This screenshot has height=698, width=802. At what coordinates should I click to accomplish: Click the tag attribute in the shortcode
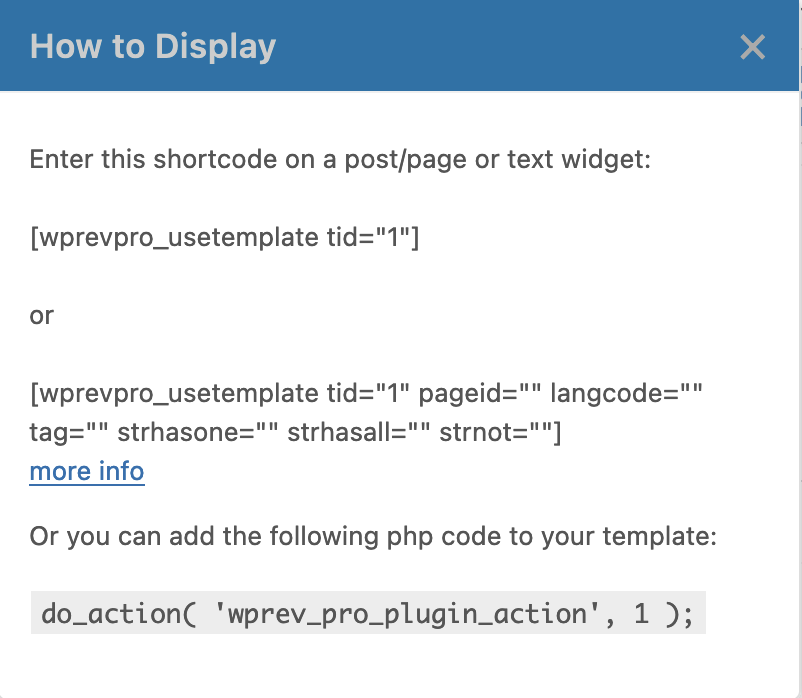pos(69,433)
